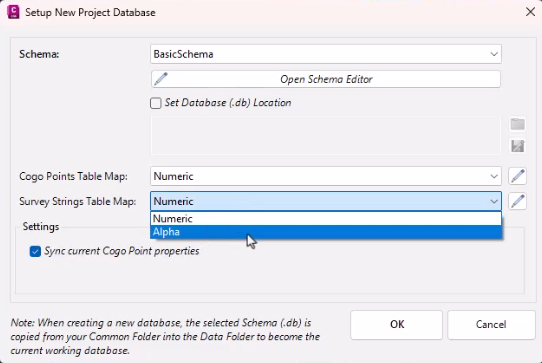Collapse the Survey Strings Table Map dropdown arrow
Viewport: 542px width, 363px height.
(x=494, y=201)
